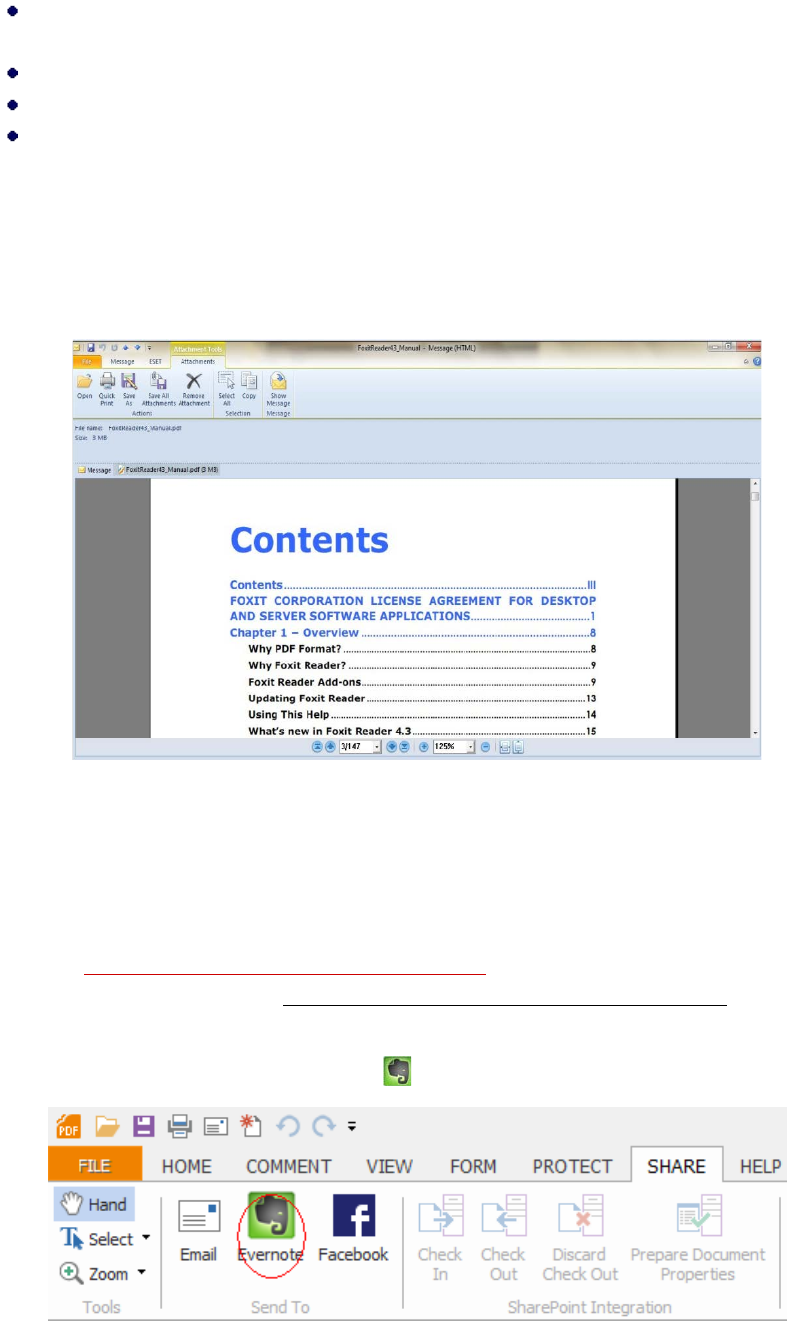Image resolution: width=787 pixels, height=1321 pixels.
Task: Click the Check Out SharePoint icon
Action: point(503,1216)
